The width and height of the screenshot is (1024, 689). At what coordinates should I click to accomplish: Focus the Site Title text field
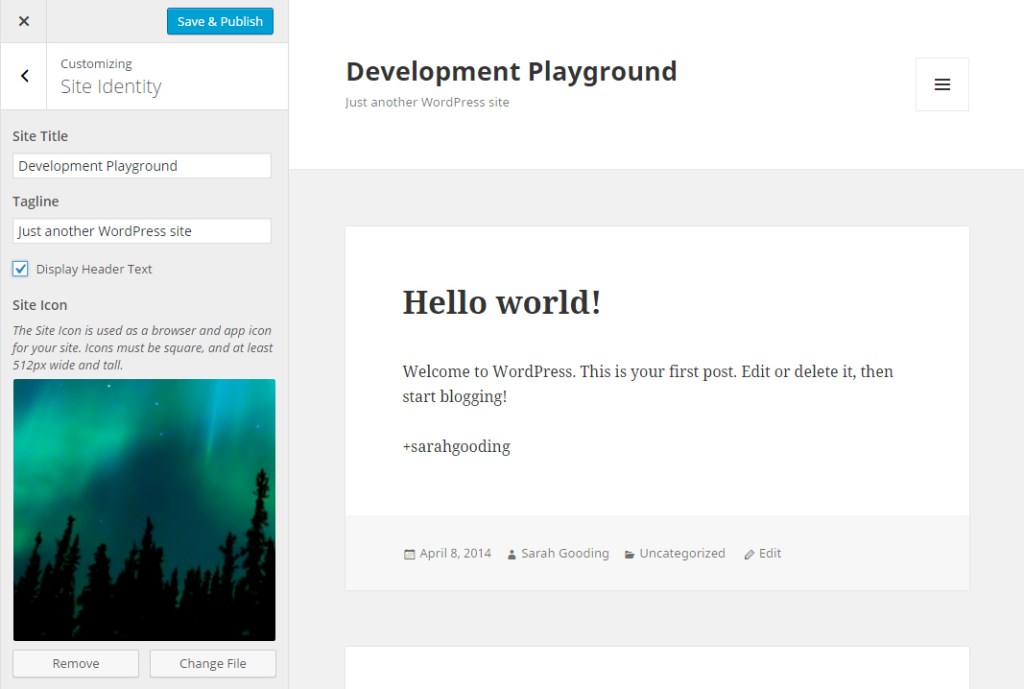tap(142, 166)
